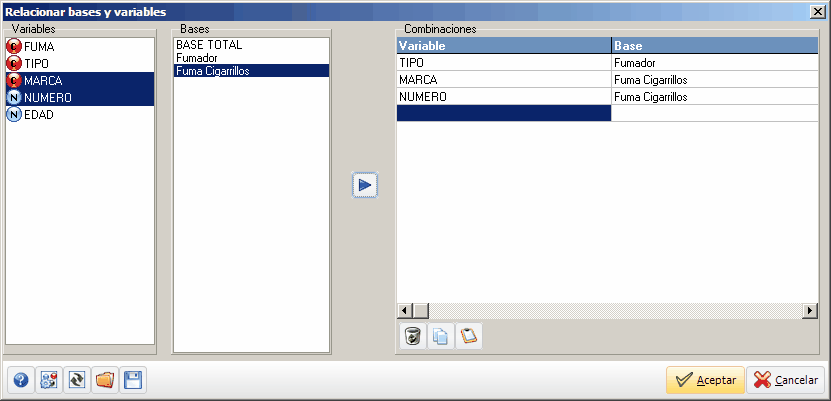Select Fumador in the Bases list
The width and height of the screenshot is (831, 401).
pos(251,57)
